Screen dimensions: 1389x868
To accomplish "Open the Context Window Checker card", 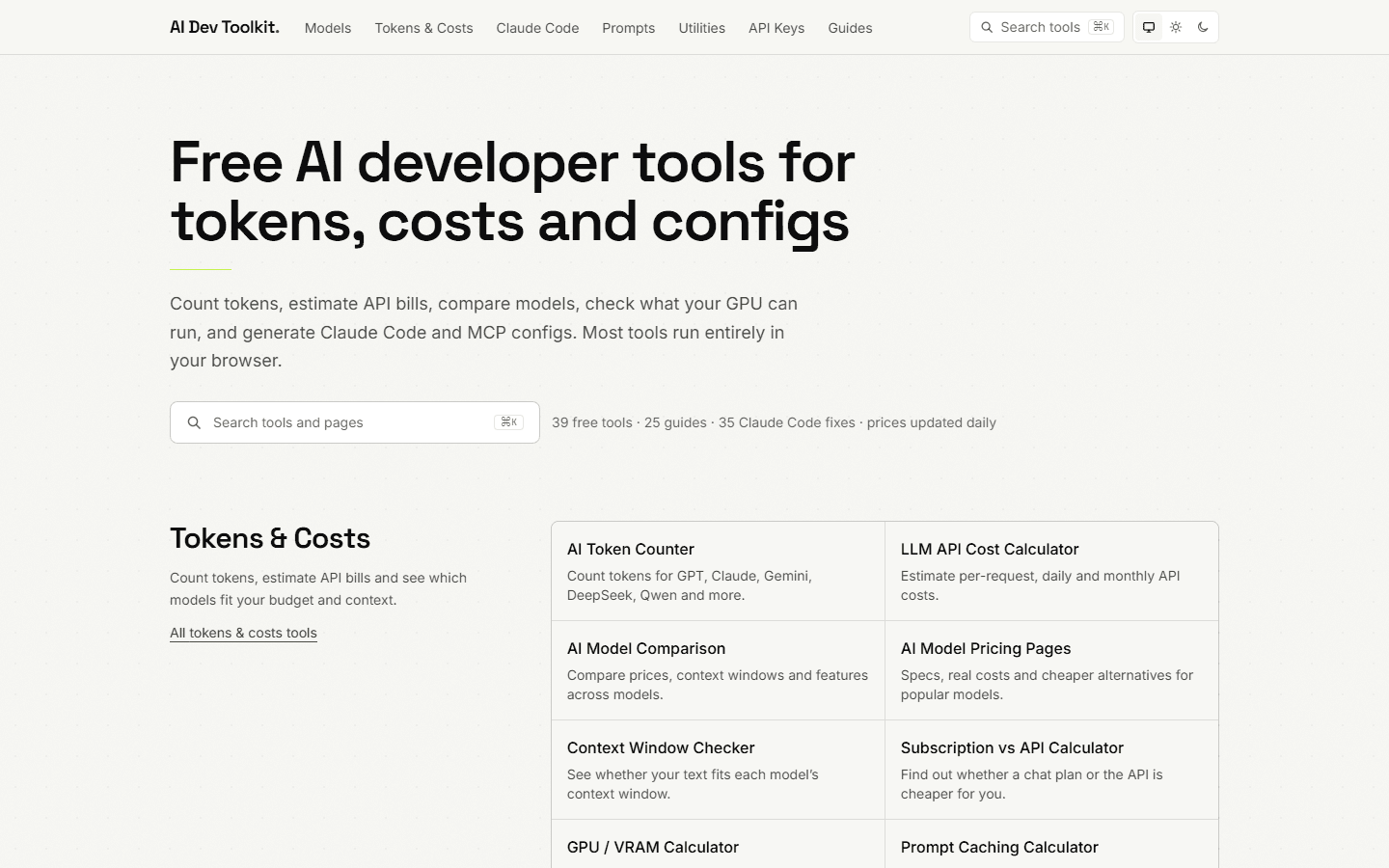I will coord(718,770).
